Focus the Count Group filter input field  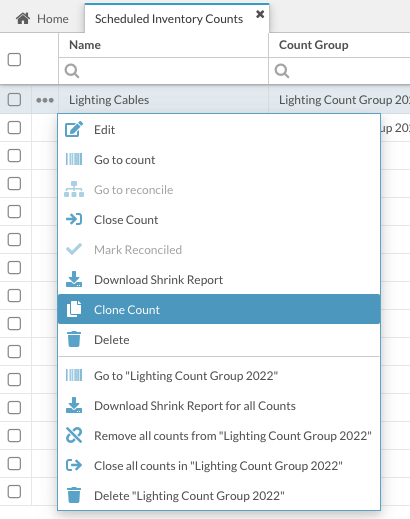pyautogui.click(x=339, y=71)
